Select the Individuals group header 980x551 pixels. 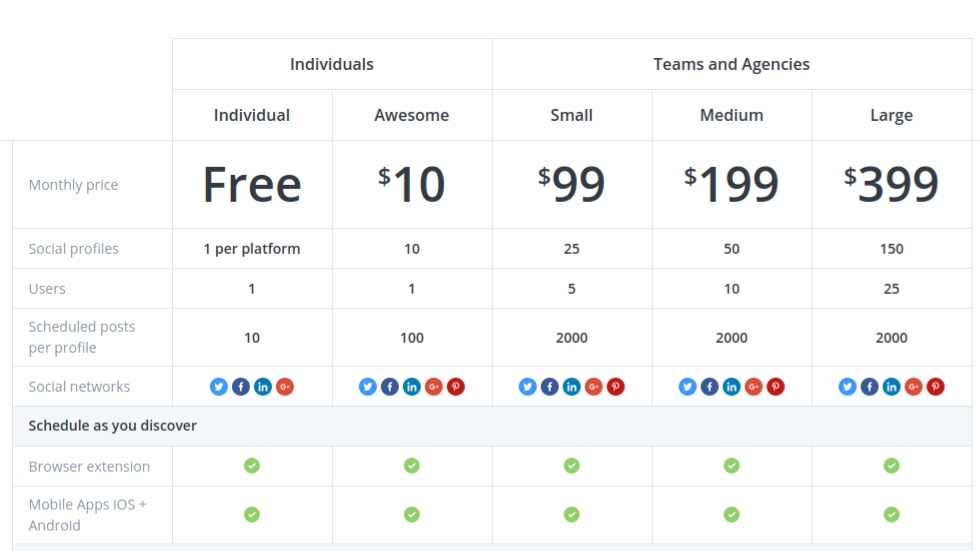point(332,64)
